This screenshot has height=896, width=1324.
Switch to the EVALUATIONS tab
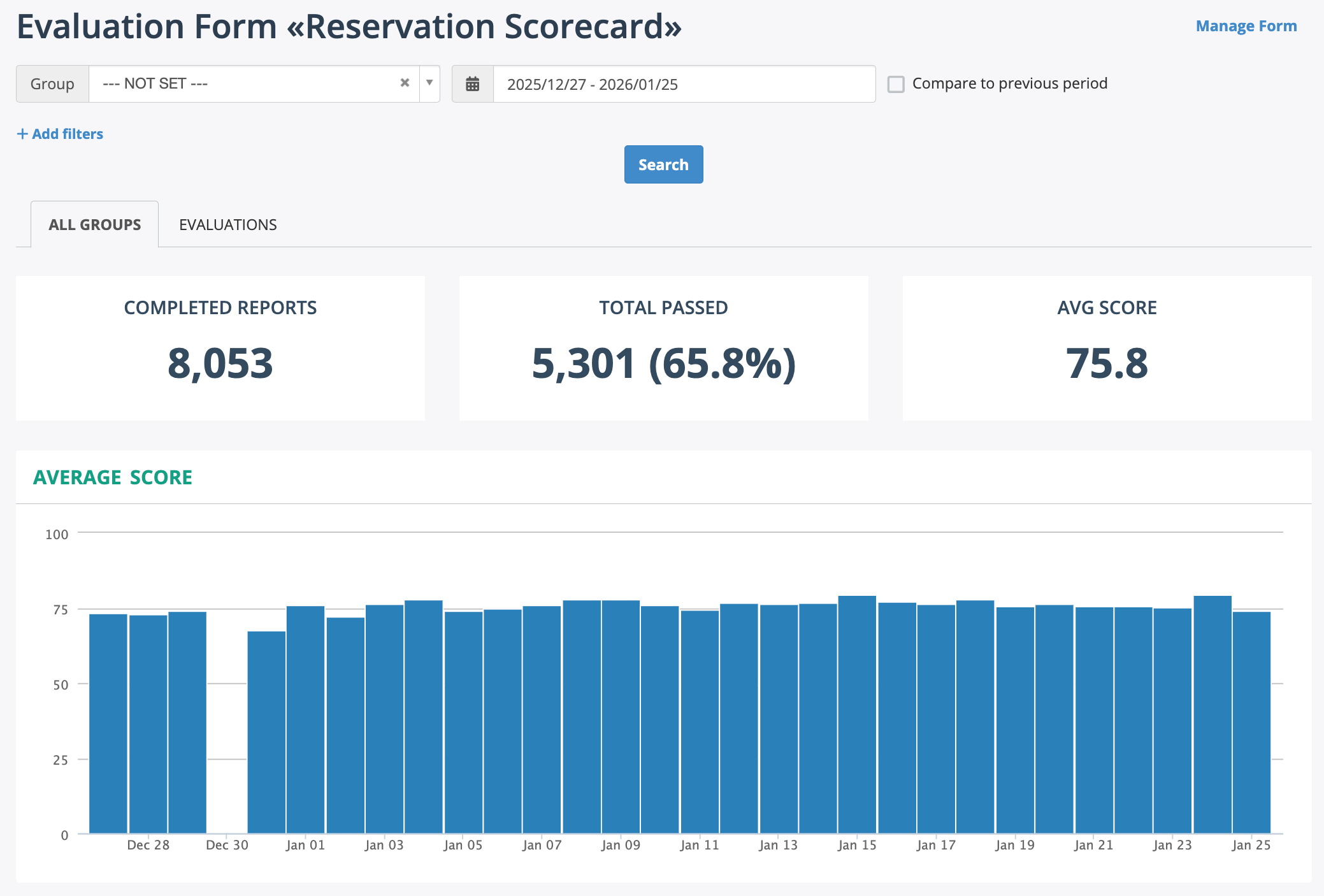[x=227, y=225]
